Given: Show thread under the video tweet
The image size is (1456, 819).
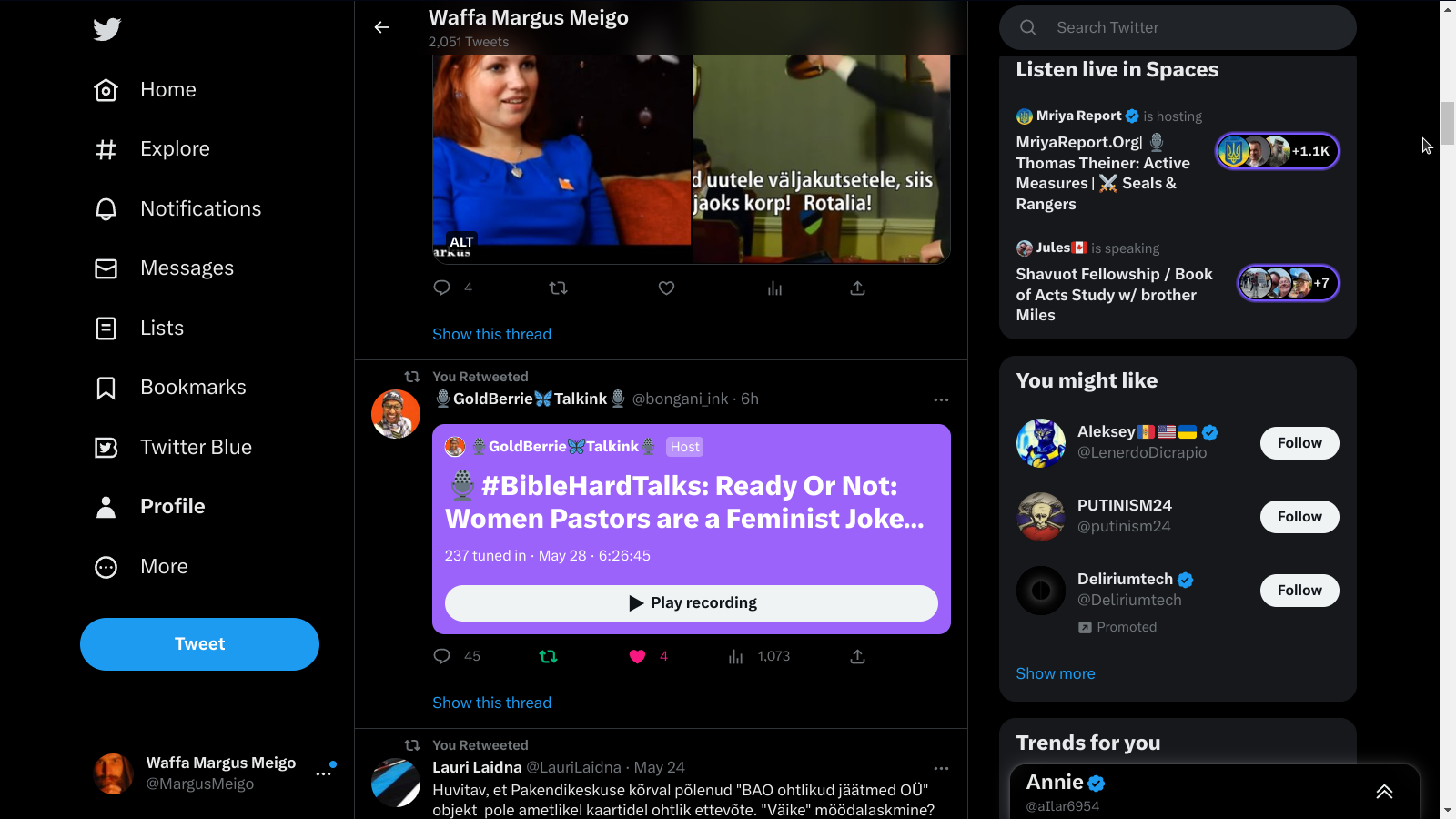Looking at the screenshot, I should point(491,334).
